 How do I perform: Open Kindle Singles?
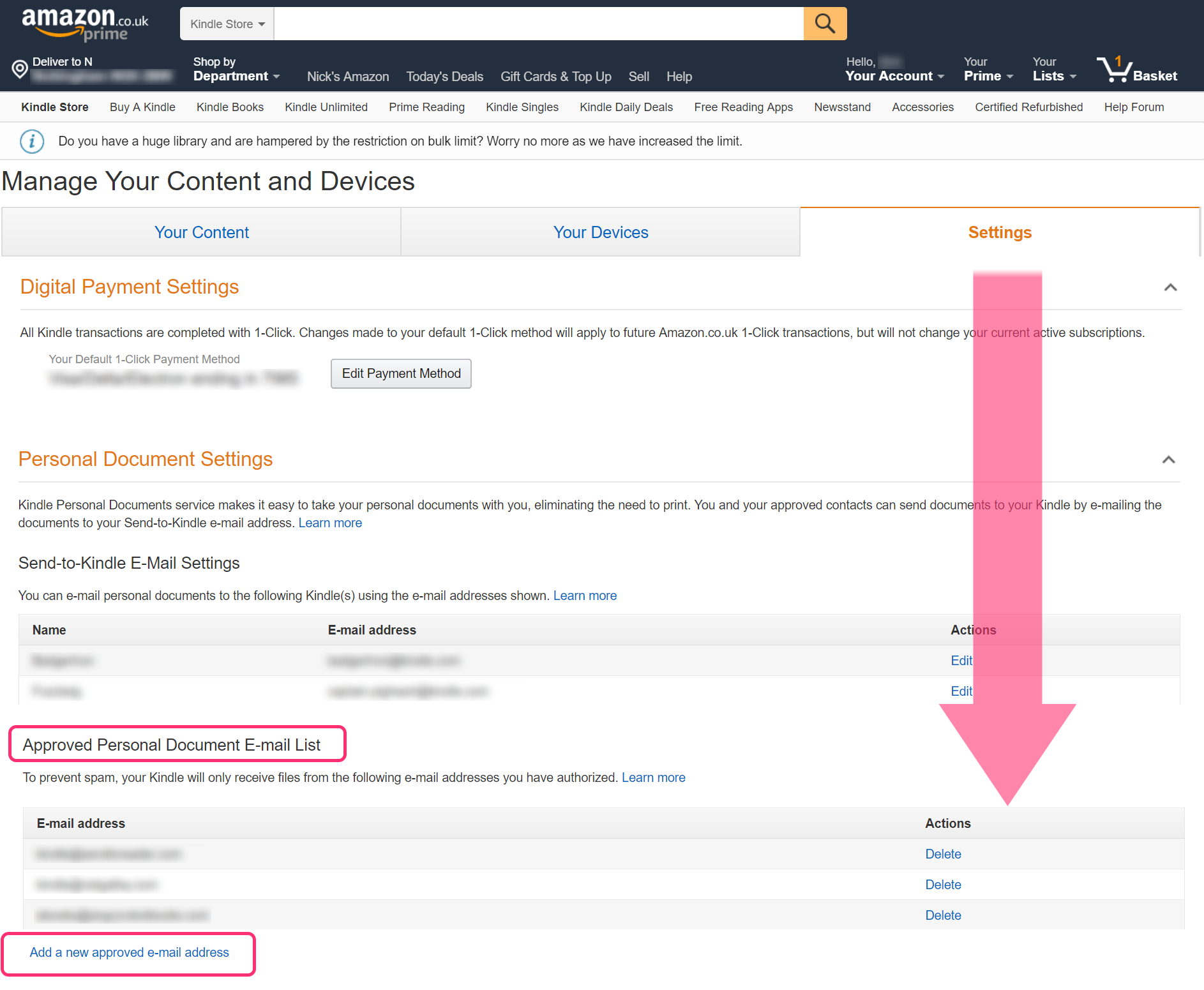point(522,107)
